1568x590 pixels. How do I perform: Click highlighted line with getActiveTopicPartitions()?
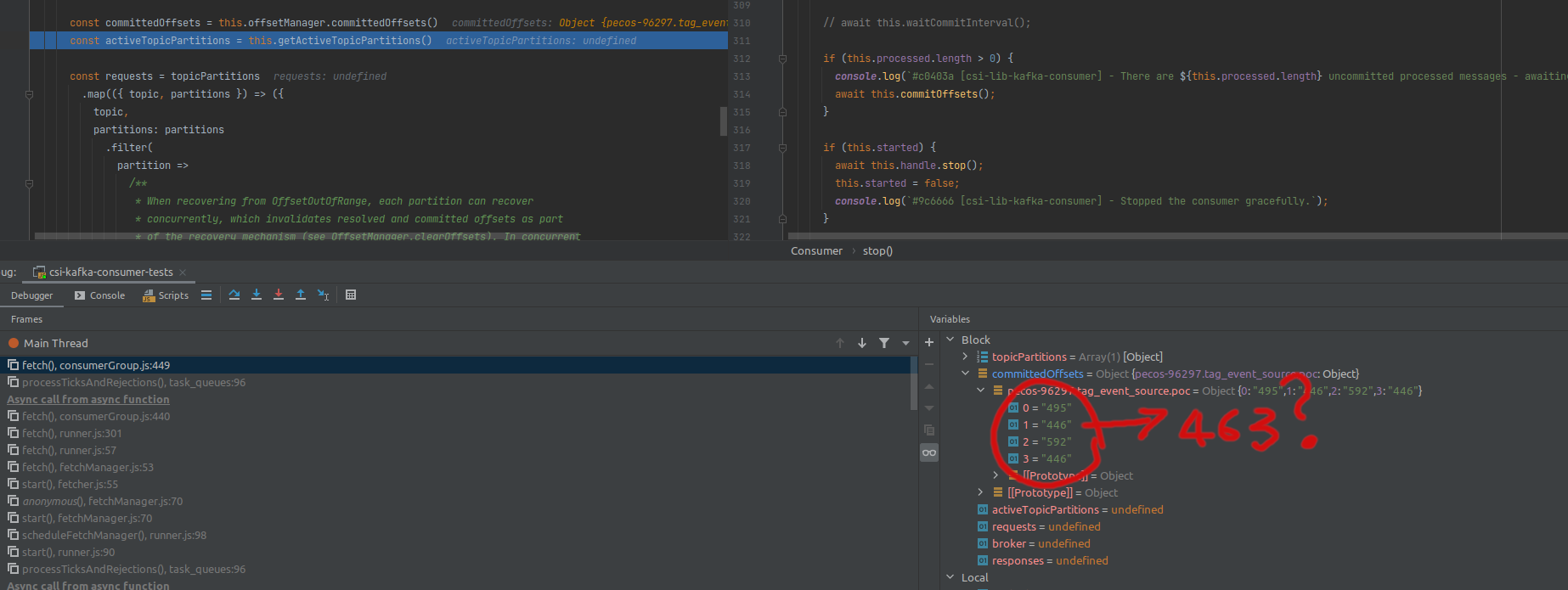pos(379,41)
